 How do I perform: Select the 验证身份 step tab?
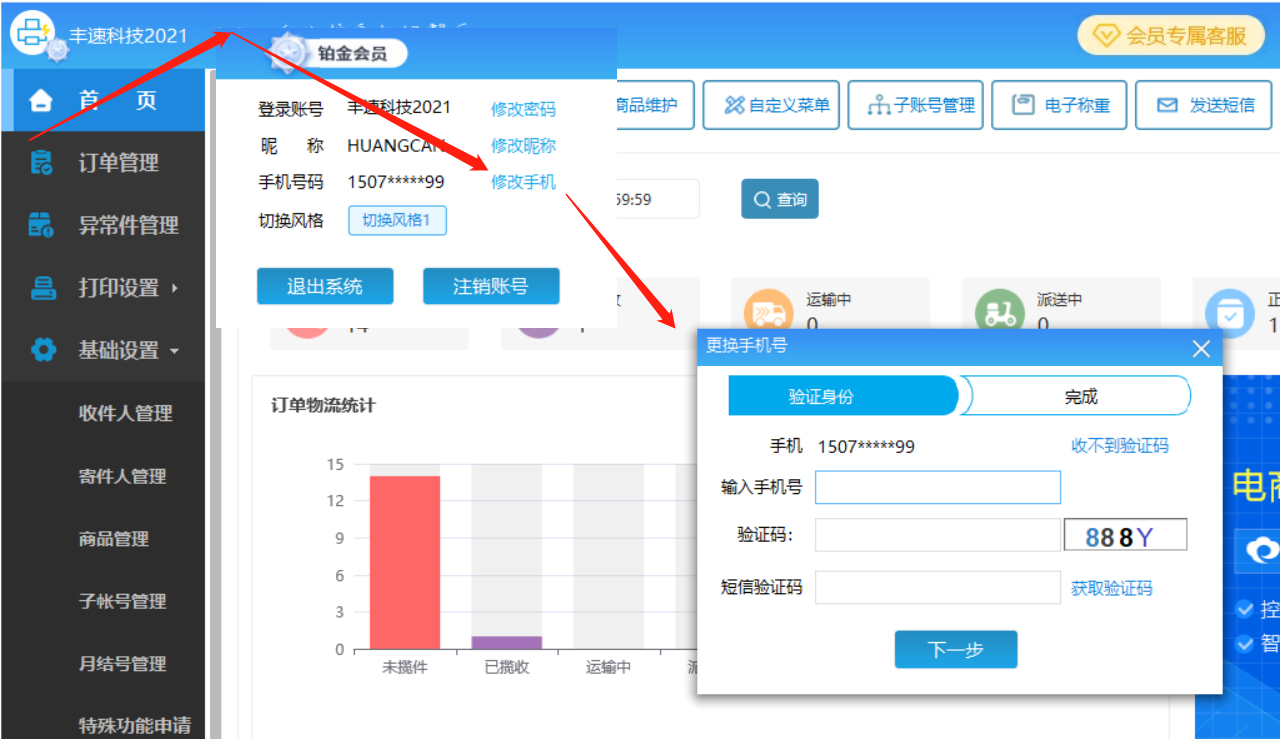842,396
